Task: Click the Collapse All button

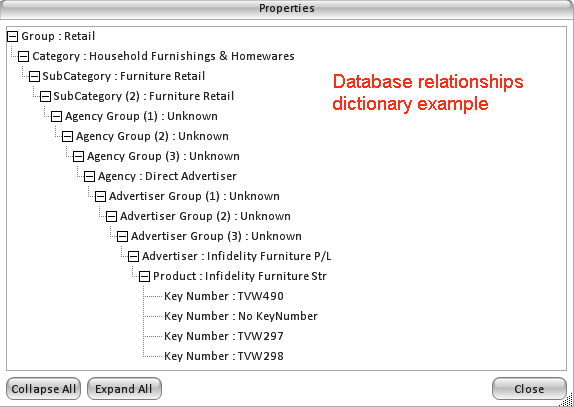Action: pyautogui.click(x=44, y=389)
